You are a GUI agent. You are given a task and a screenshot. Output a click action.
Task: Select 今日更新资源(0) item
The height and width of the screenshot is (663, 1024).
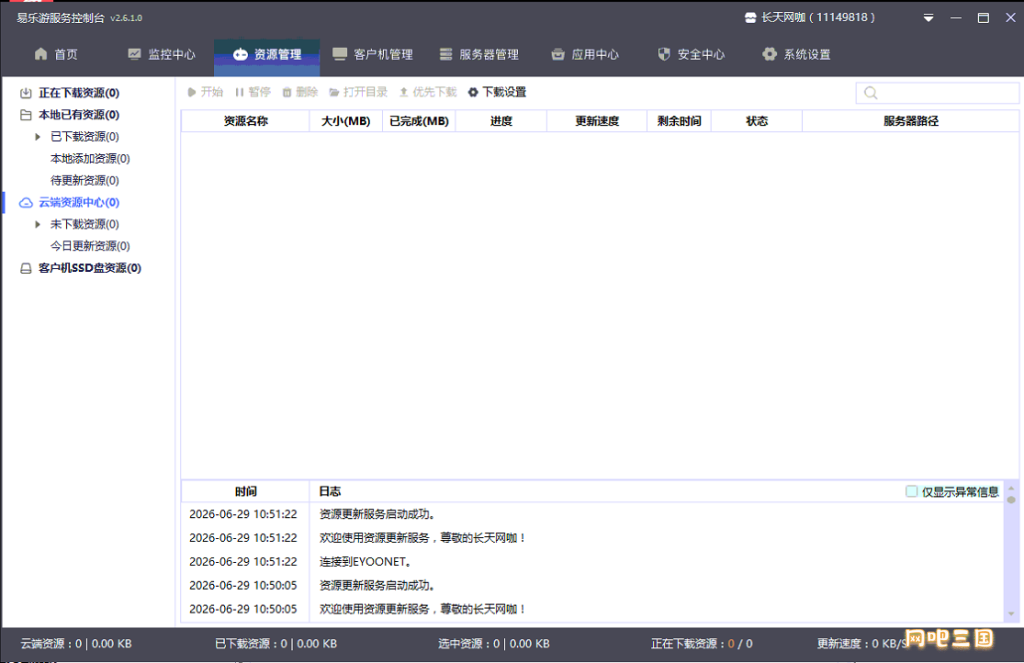[90, 246]
